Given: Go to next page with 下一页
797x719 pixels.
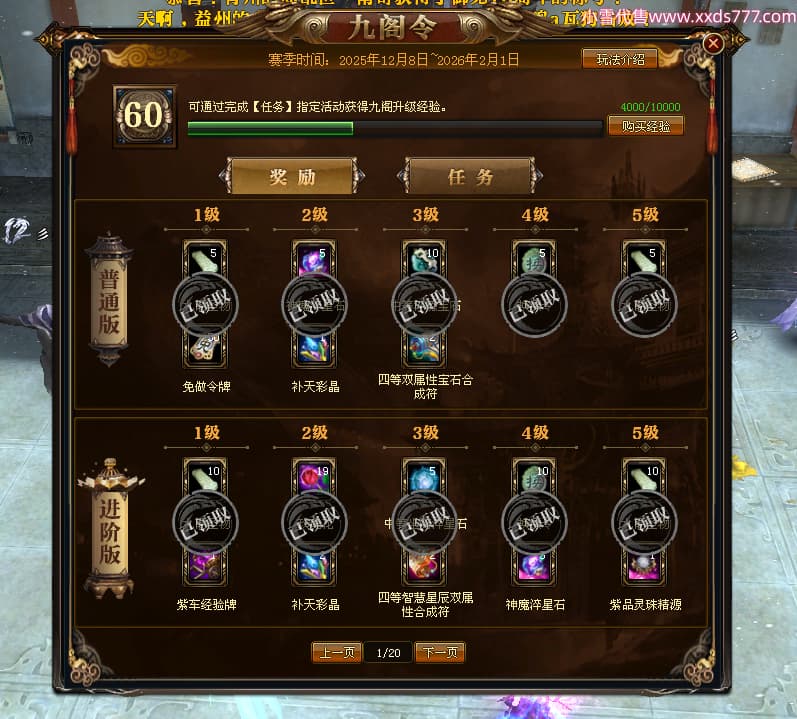Looking at the screenshot, I should pos(440,652).
